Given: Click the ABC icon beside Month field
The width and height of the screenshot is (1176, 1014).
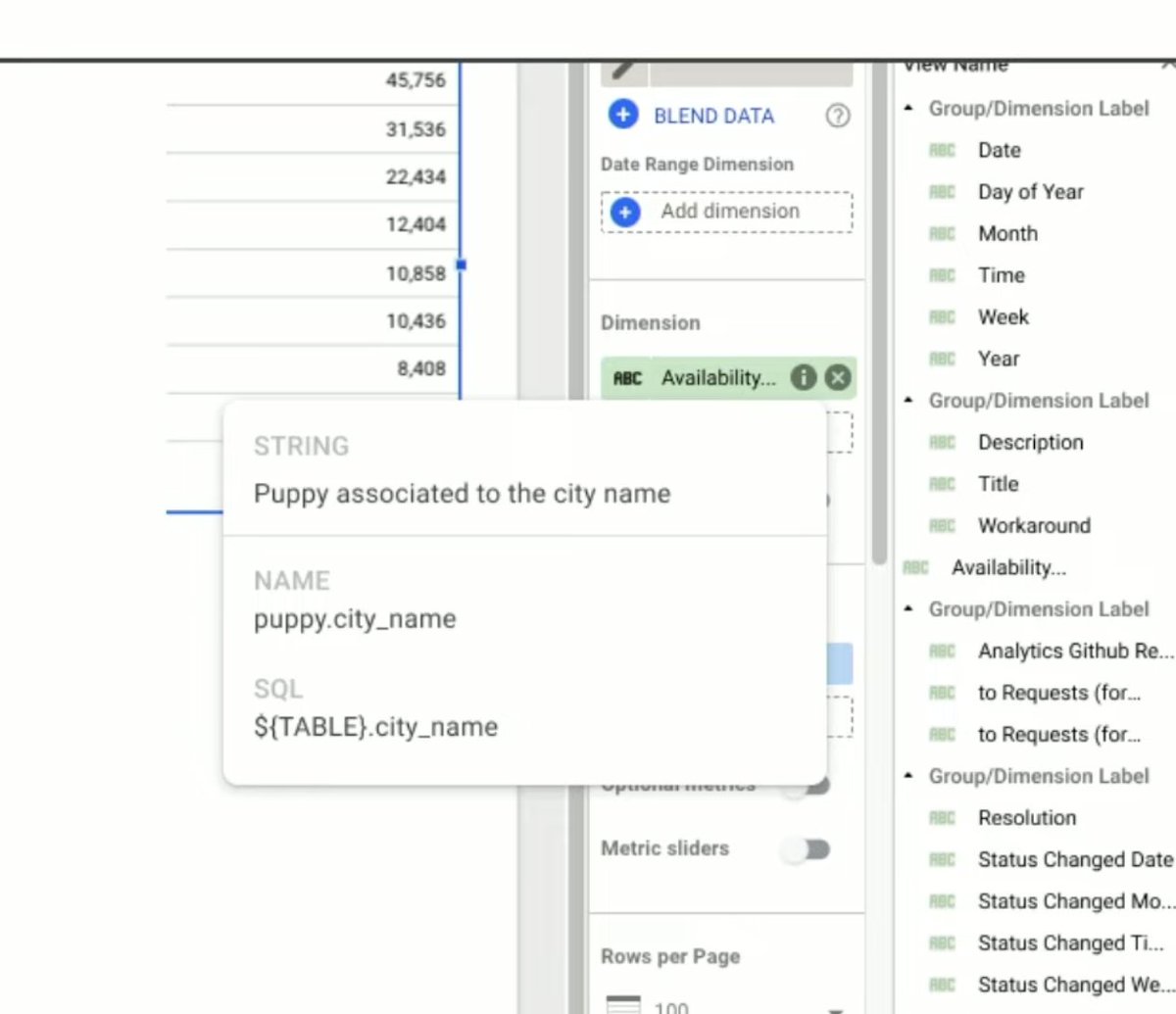Looking at the screenshot, I should [942, 234].
